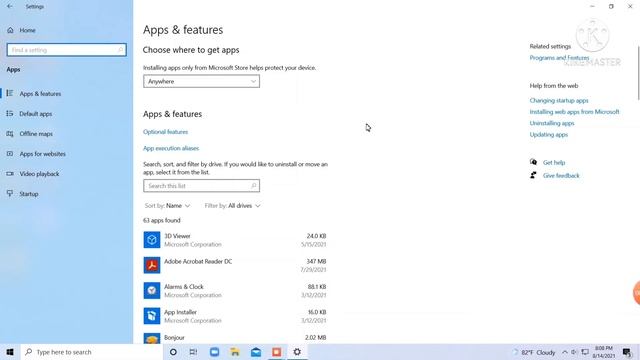640x360 pixels.
Task: Open the red recorder app on taskbar
Action: coord(276,352)
